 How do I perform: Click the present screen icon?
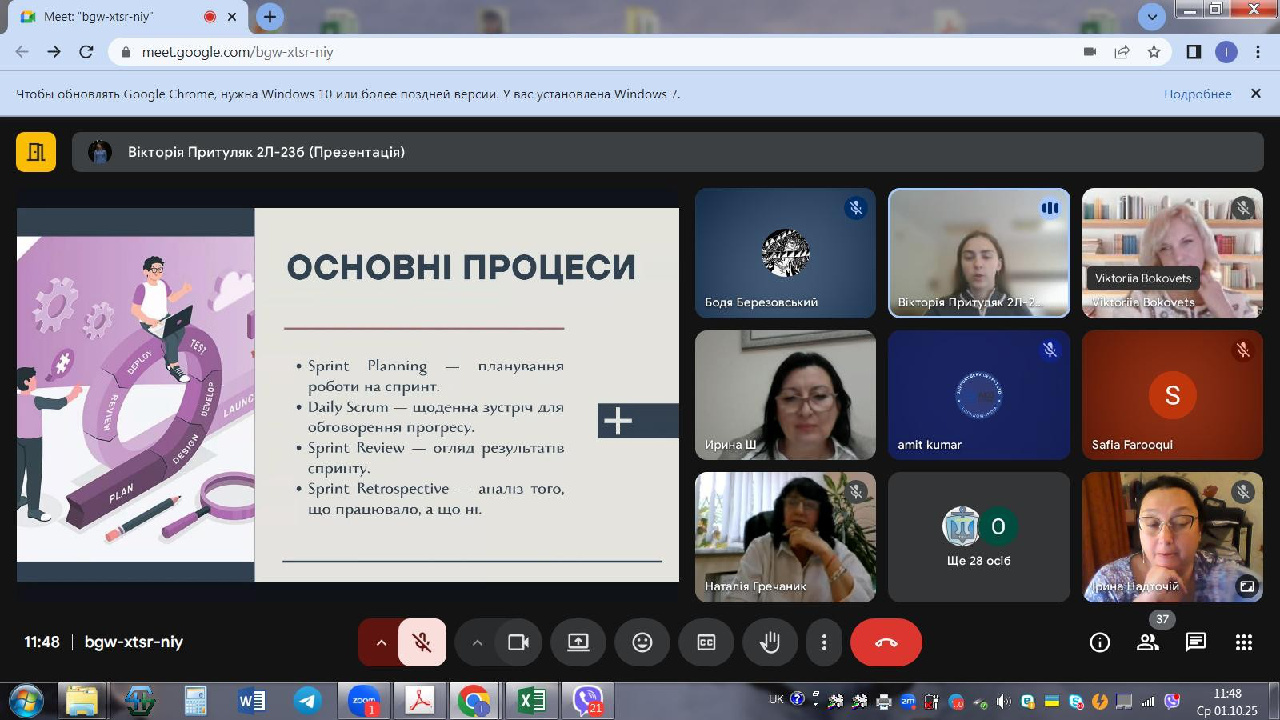(578, 643)
